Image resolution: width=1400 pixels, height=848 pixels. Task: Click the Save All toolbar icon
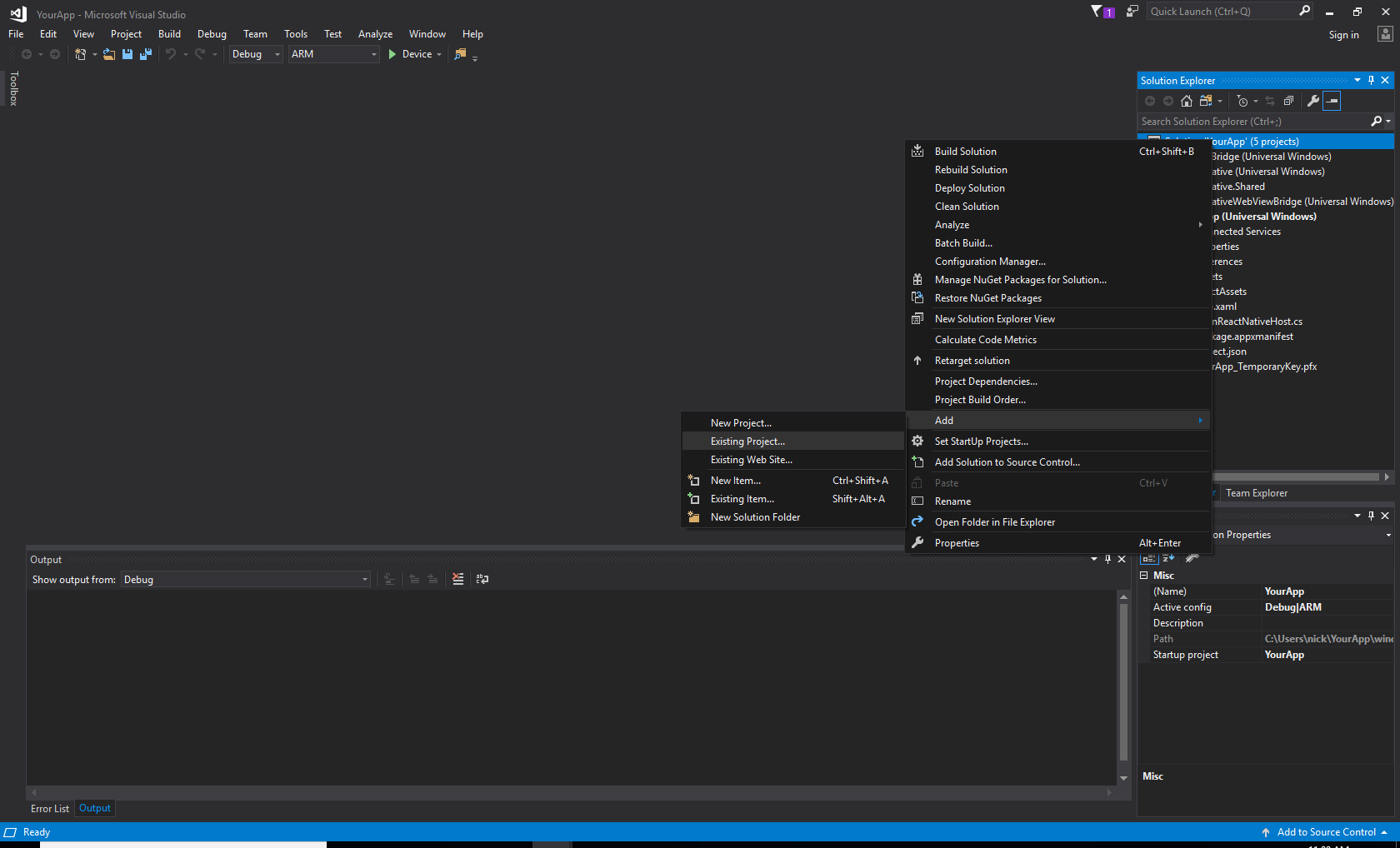146,54
